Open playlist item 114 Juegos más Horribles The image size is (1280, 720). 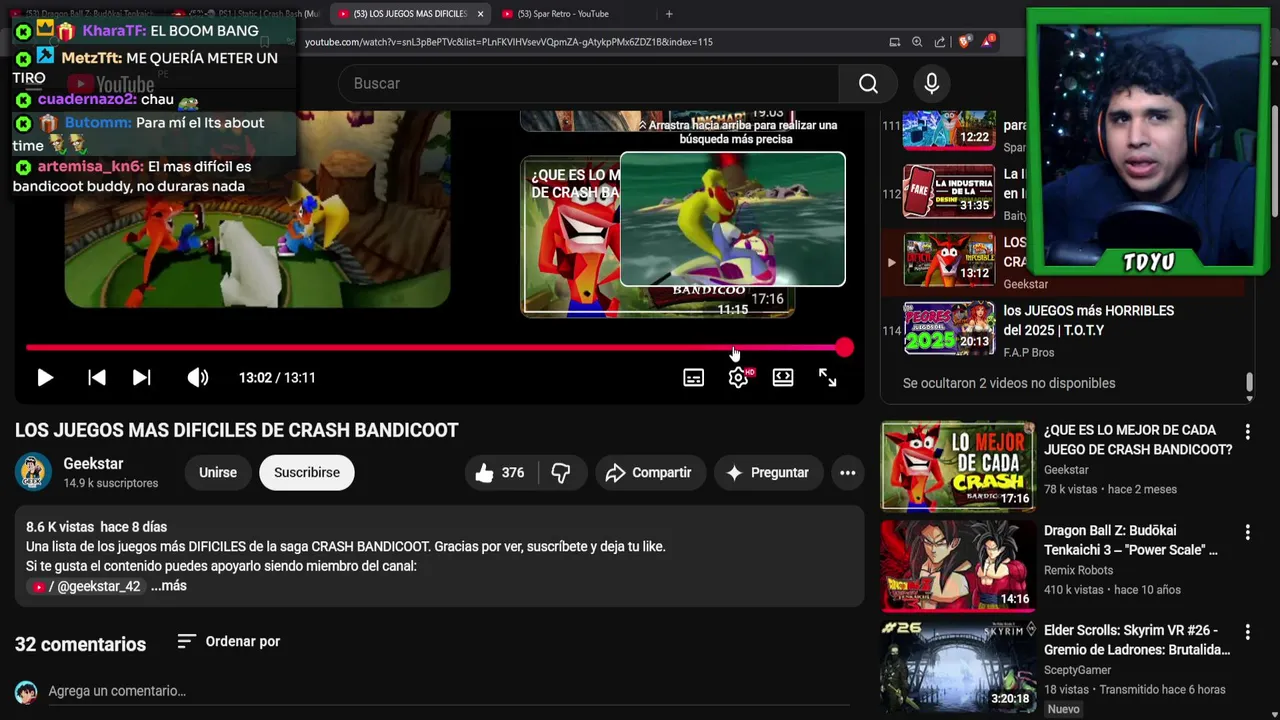(949, 328)
